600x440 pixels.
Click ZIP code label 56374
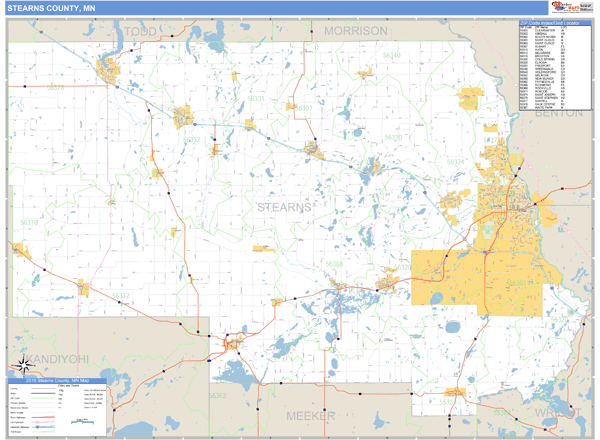tap(454, 160)
